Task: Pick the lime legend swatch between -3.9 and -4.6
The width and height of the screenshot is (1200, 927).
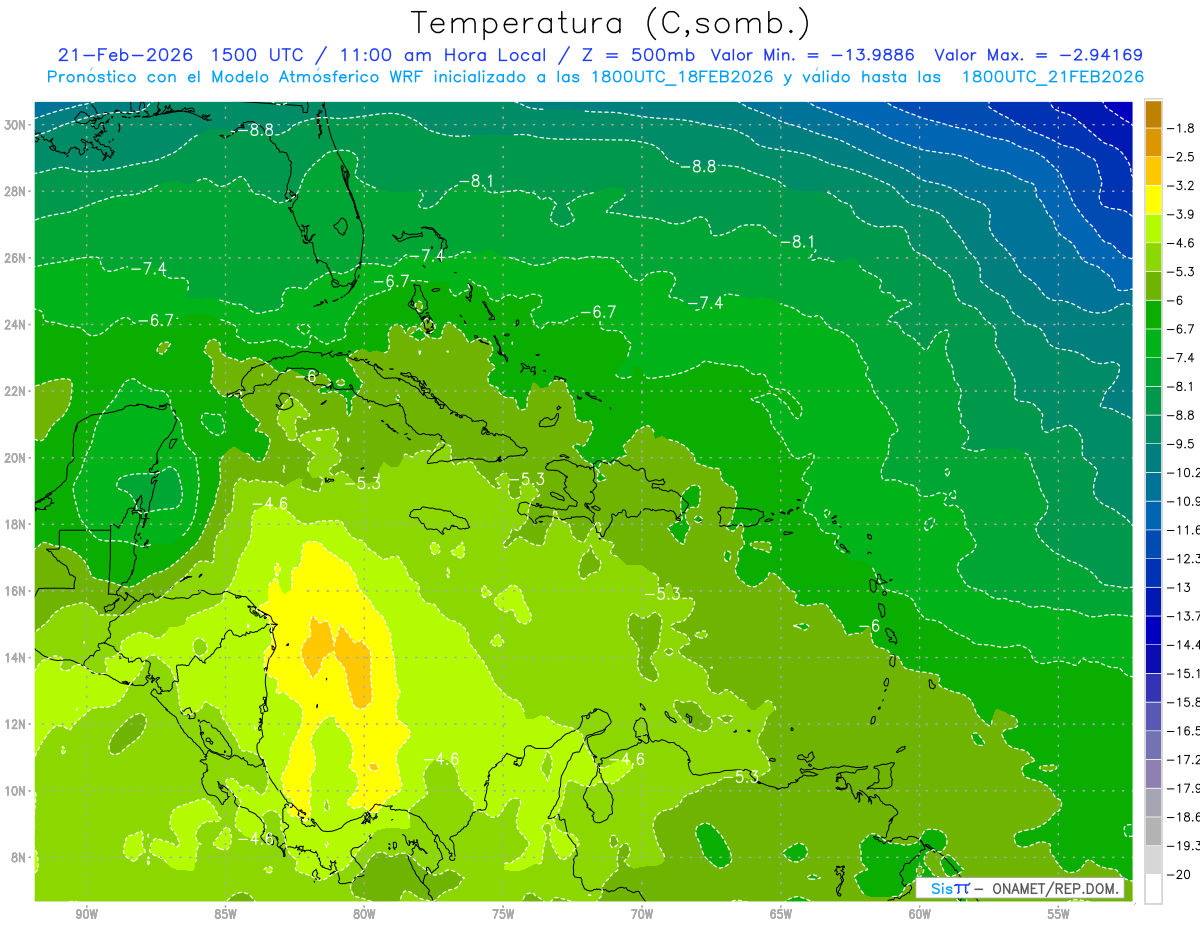Action: [x=1154, y=228]
